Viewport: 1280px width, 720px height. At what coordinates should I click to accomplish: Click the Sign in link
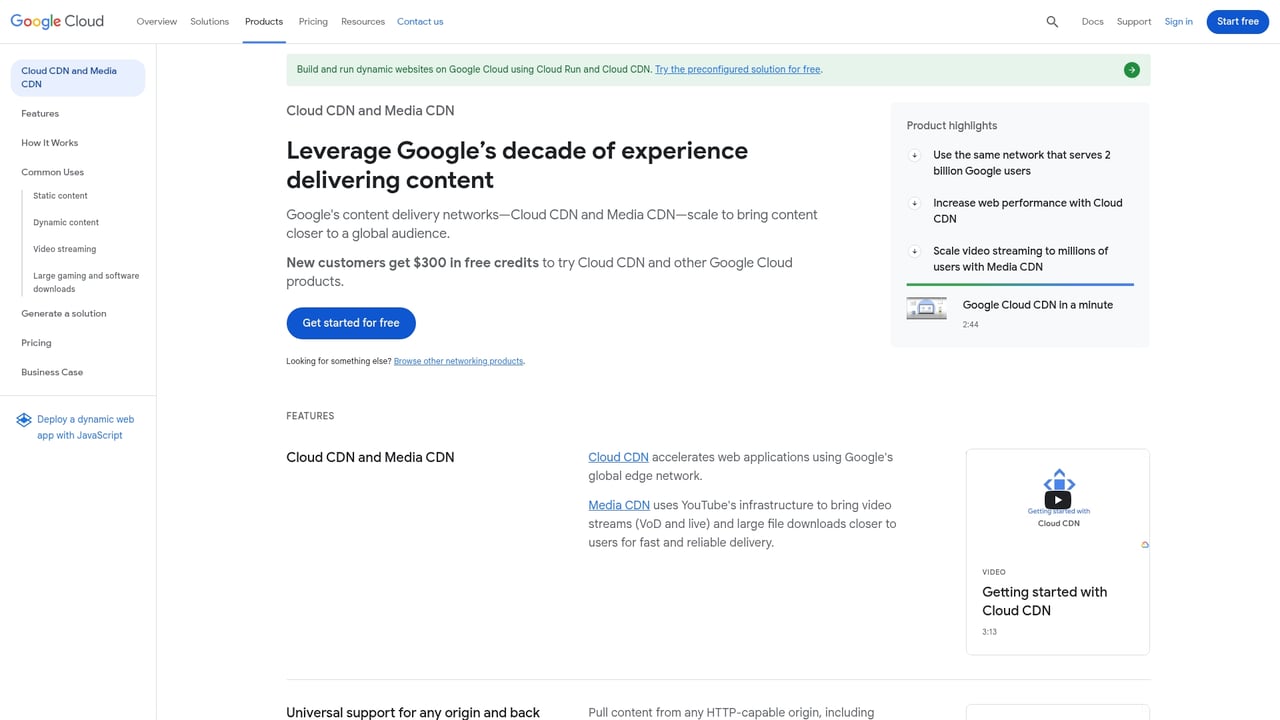tap(1178, 21)
